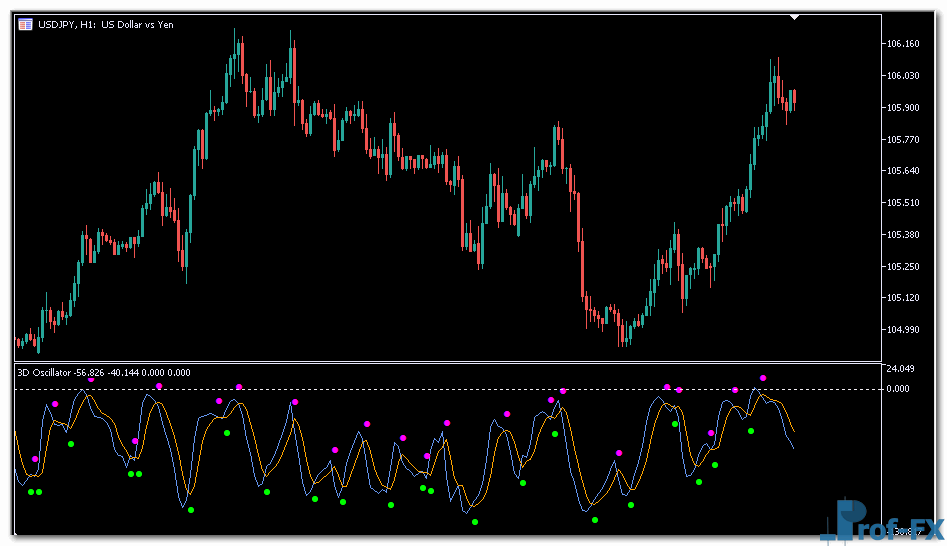Click the chart window icon beside USDJPY
This screenshot has width=947, height=546.
25,24
